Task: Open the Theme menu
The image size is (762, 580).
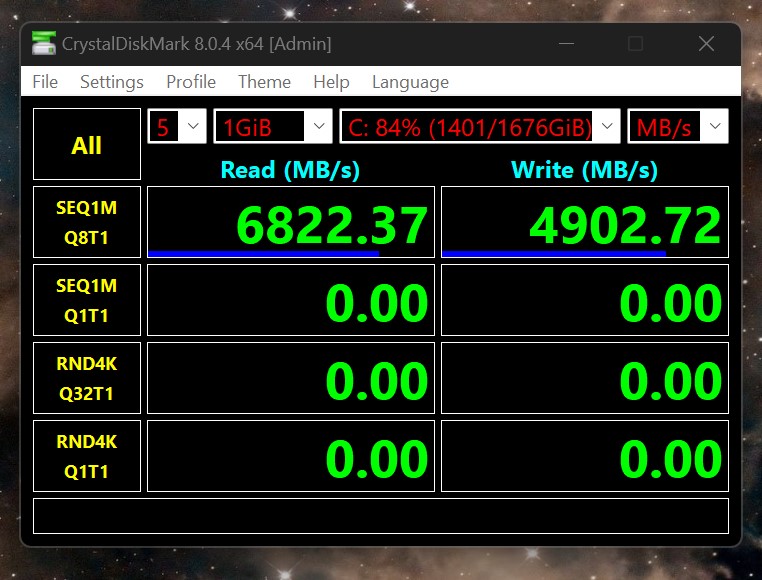Action: (x=264, y=82)
